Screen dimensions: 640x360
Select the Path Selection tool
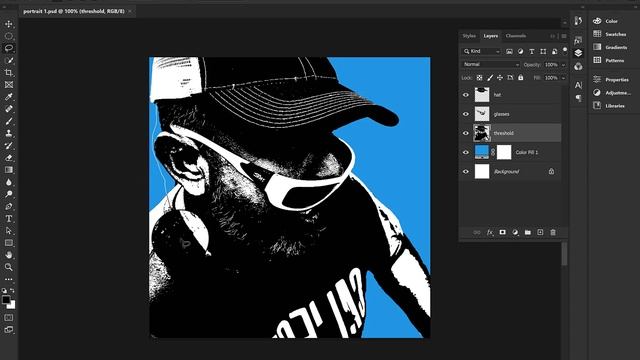9,231
